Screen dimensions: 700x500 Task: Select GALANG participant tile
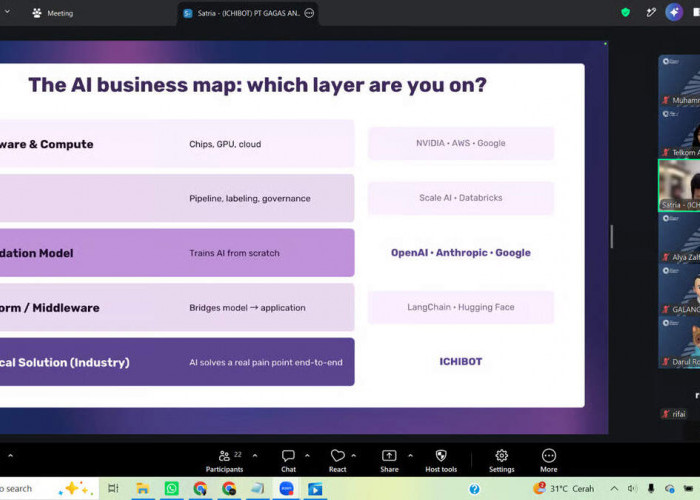[x=679, y=290]
